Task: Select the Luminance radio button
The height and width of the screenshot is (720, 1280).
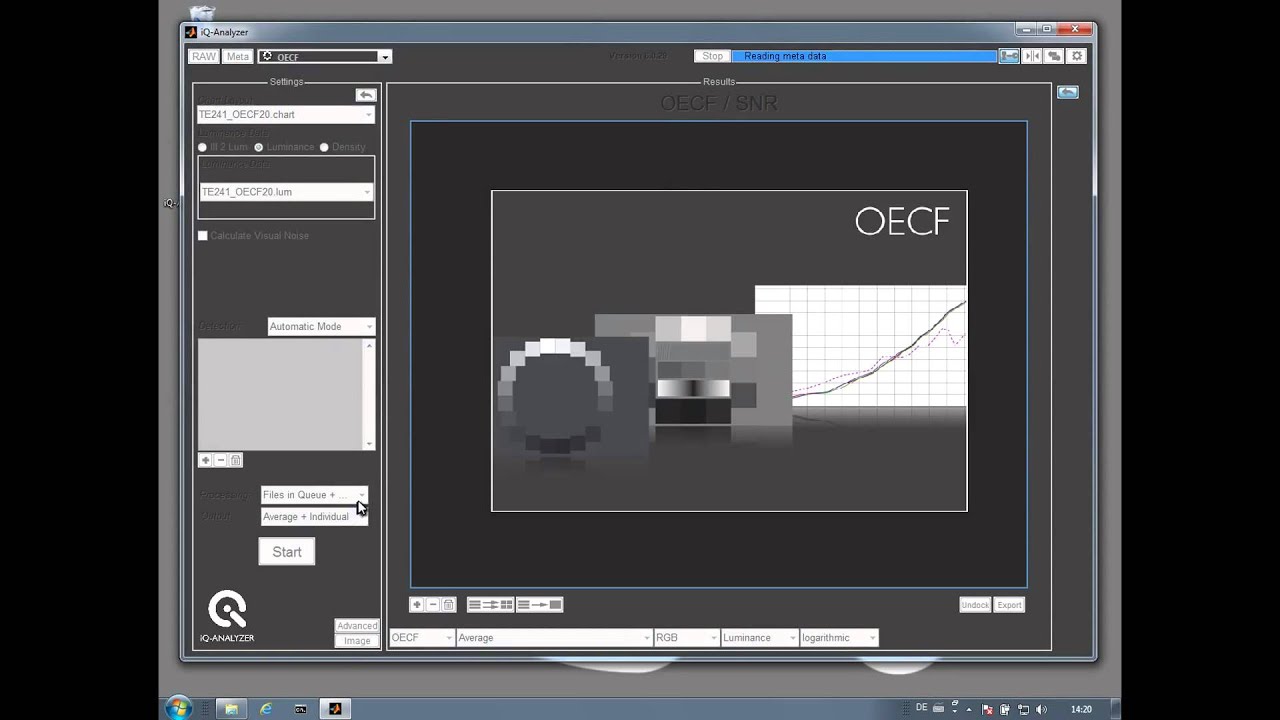Action: [x=259, y=147]
